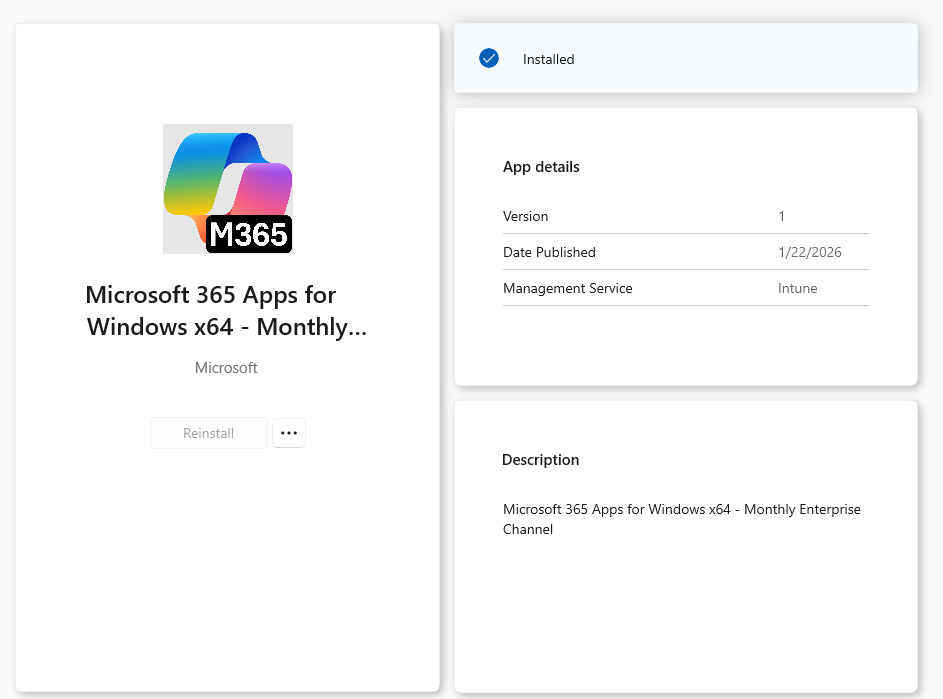This screenshot has width=943, height=699.
Task: Click the Microsoft 365 Apps title text
Action: pos(226,311)
